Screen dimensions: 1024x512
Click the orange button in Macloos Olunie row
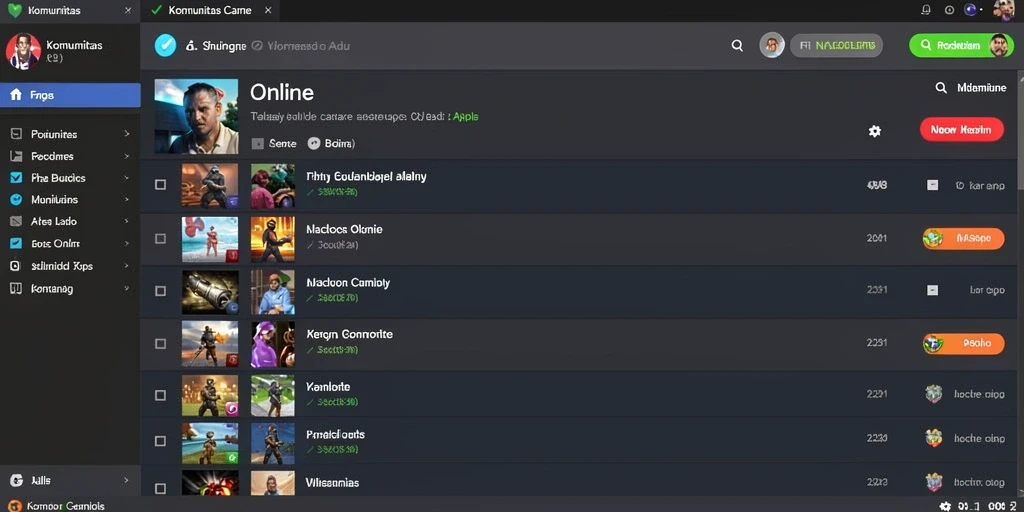963,238
